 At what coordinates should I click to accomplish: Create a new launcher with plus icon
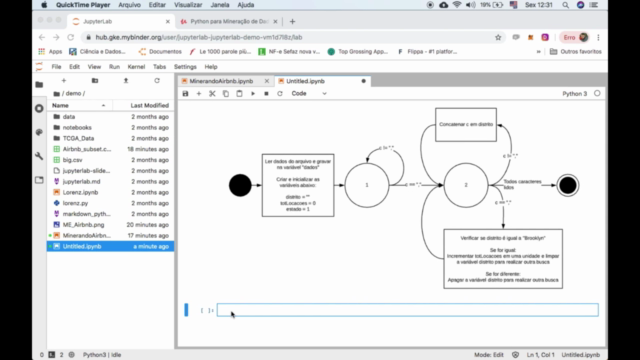(x=64, y=81)
